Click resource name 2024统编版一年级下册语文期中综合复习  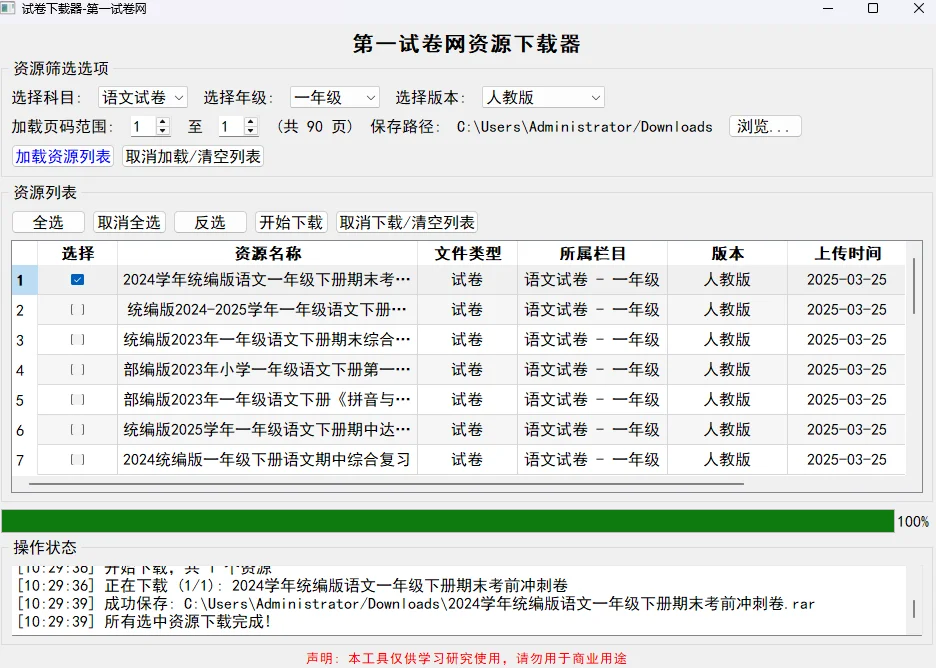[267, 459]
